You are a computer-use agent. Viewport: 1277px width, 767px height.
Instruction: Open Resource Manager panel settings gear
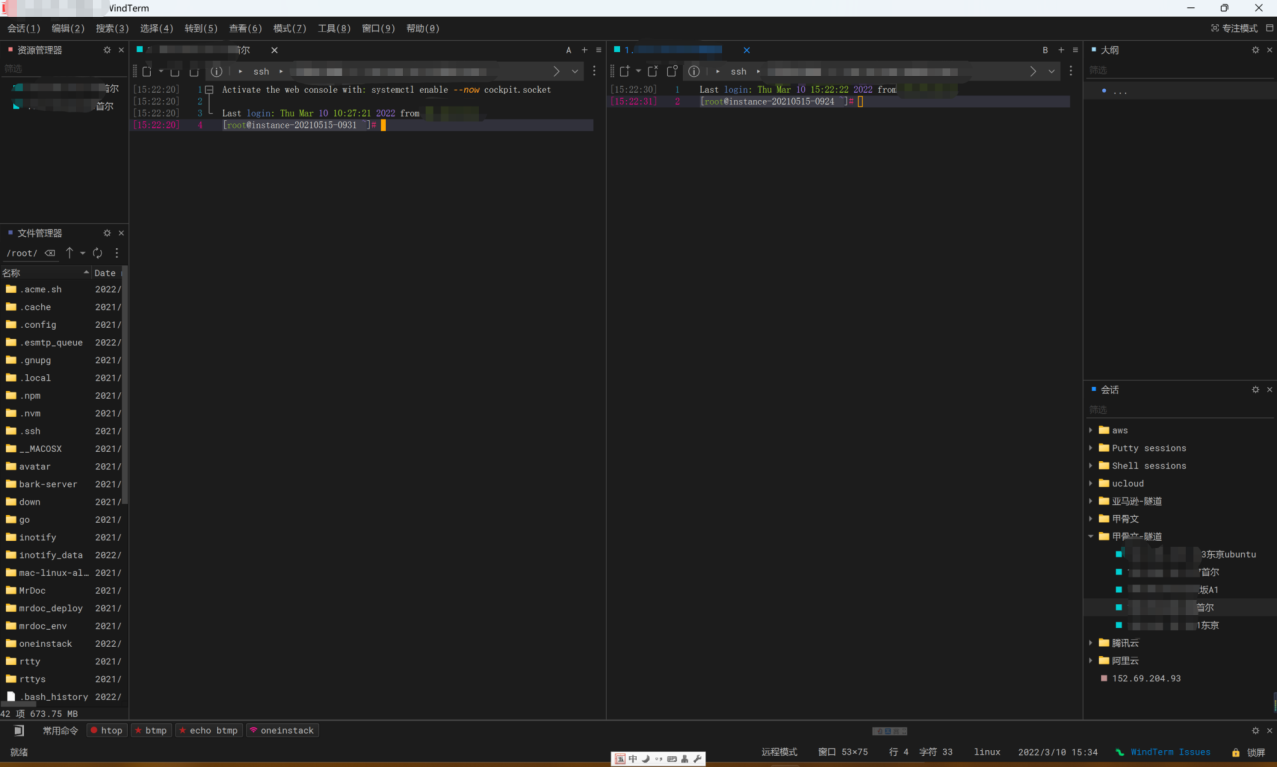point(107,50)
